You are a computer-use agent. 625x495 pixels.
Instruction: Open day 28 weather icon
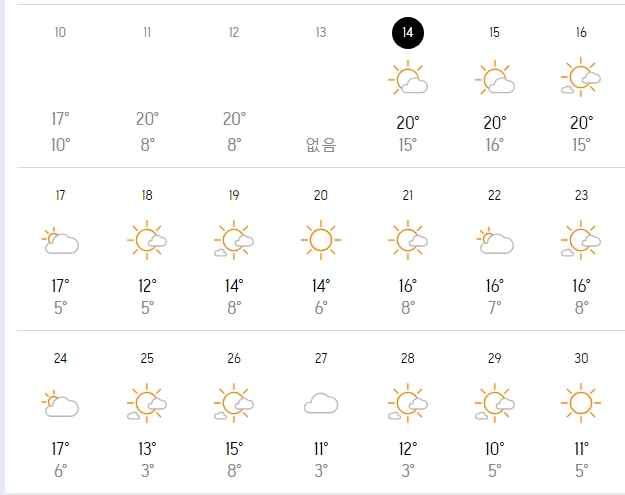point(408,403)
